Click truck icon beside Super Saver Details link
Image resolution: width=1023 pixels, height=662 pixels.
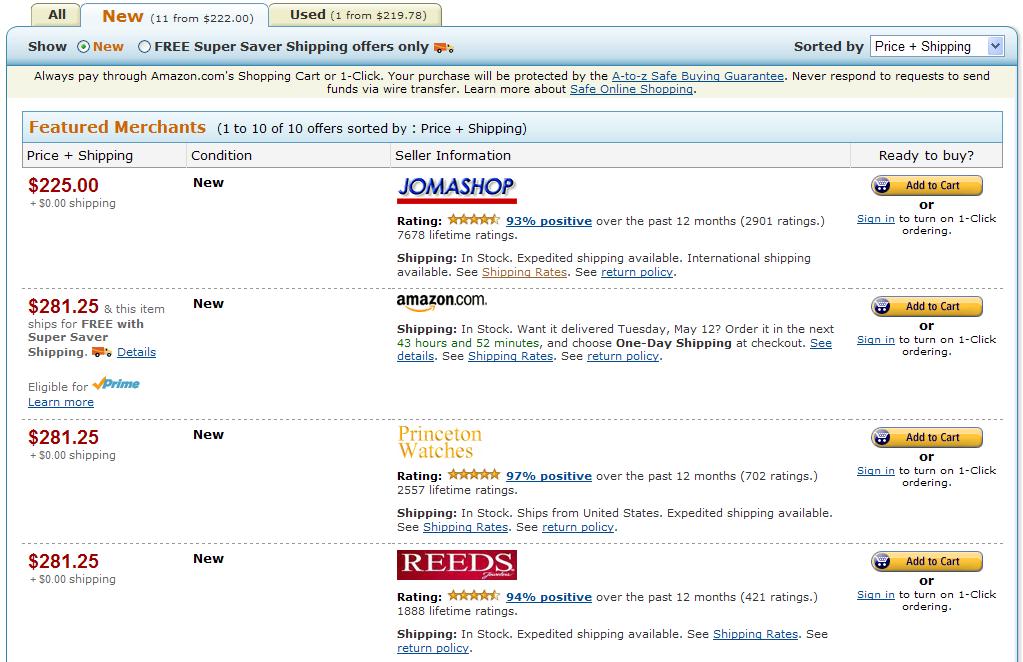point(101,352)
